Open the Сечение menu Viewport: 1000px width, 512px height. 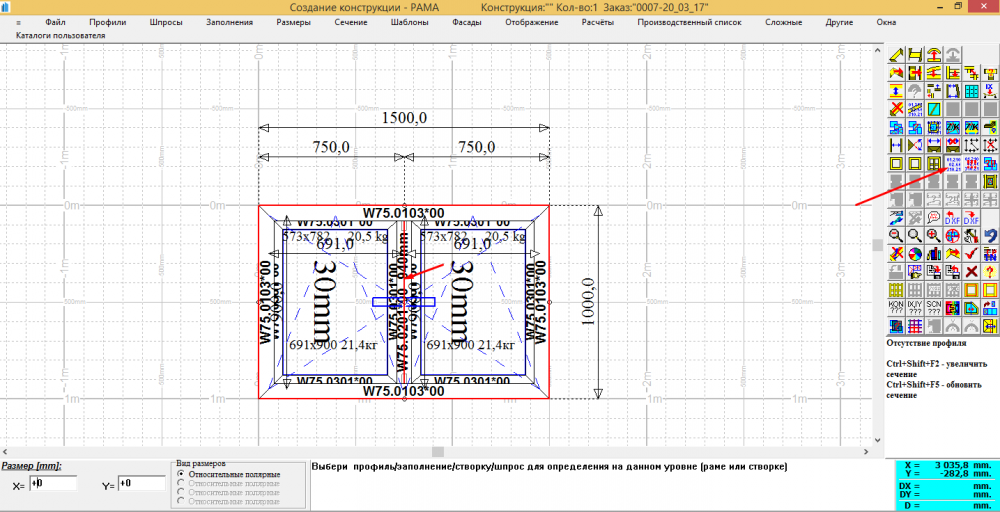click(x=351, y=22)
